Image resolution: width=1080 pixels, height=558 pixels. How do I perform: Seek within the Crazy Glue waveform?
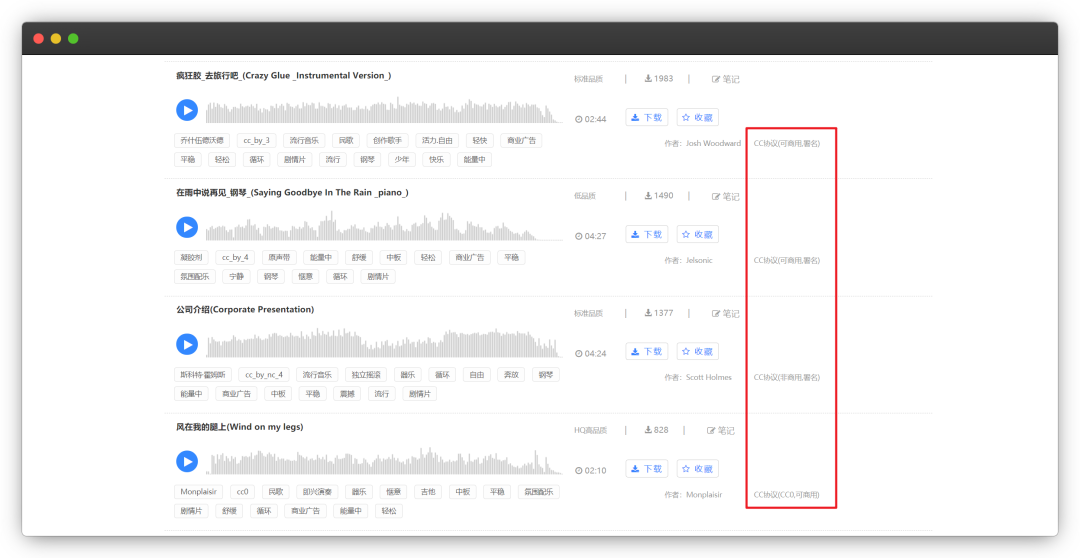click(380, 110)
